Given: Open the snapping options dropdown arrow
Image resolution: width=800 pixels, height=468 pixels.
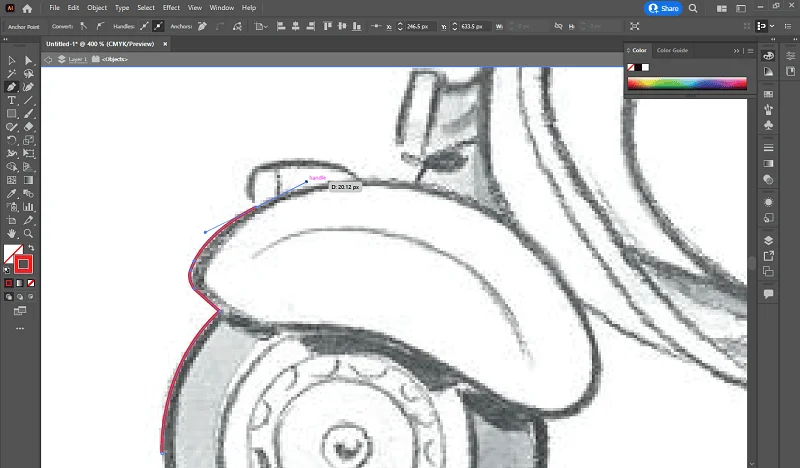Looking at the screenshot, I should pyautogui.click(x=772, y=26).
